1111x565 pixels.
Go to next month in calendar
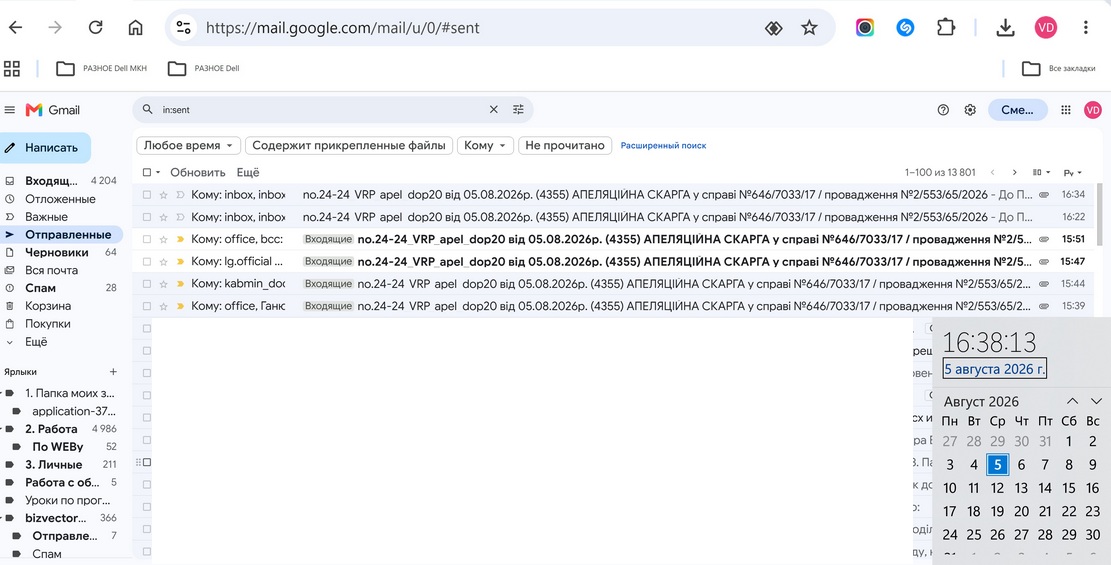[1096, 401]
